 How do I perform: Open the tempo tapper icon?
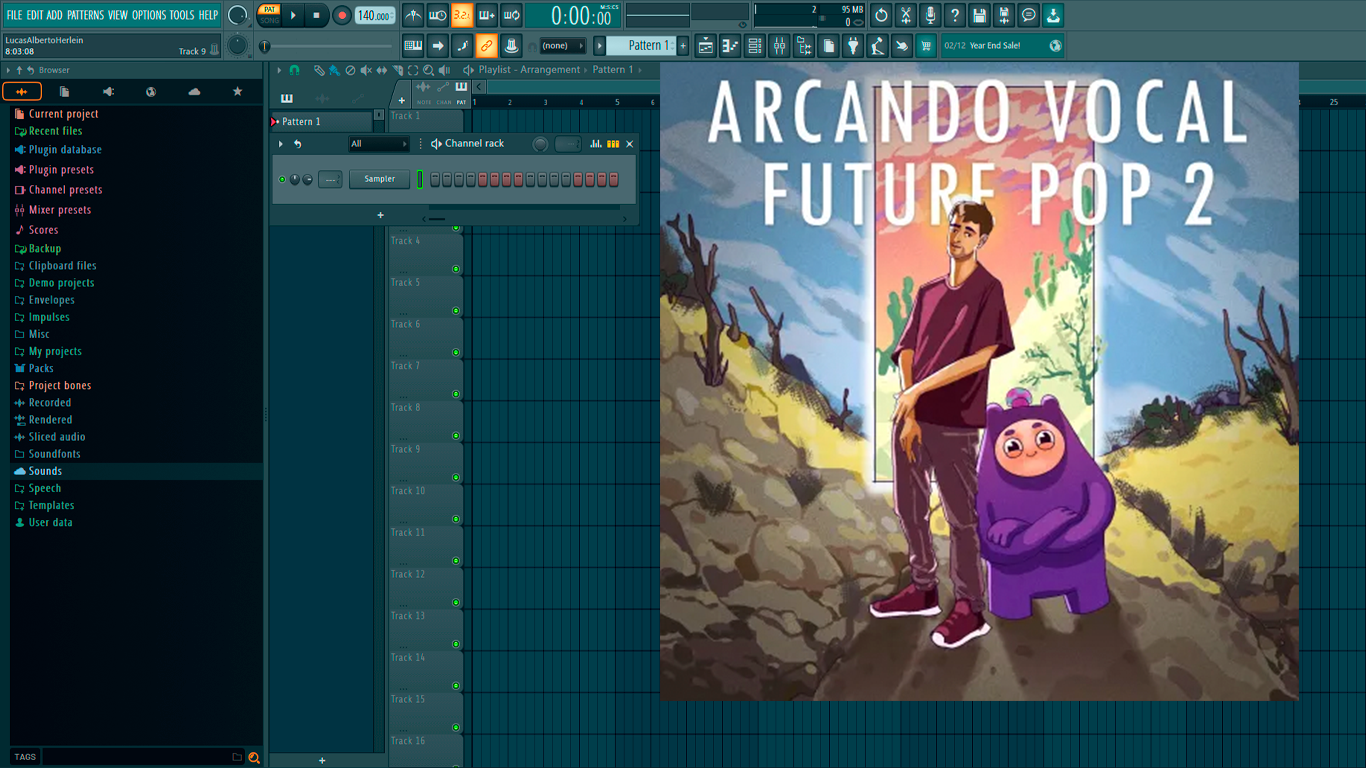pyautogui.click(x=877, y=46)
